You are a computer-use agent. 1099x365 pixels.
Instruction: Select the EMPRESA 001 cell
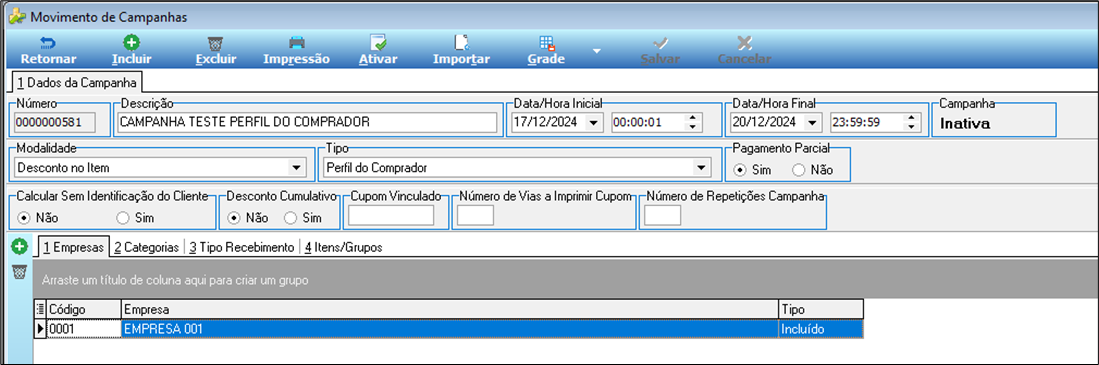(x=449, y=328)
